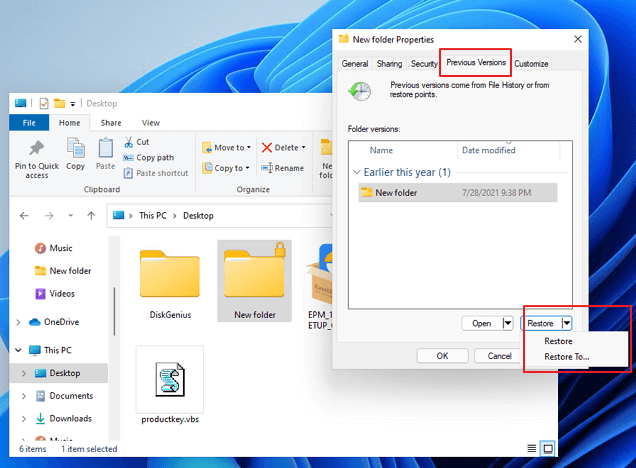Click the Open version button
The width and height of the screenshot is (636, 468).
click(x=482, y=323)
